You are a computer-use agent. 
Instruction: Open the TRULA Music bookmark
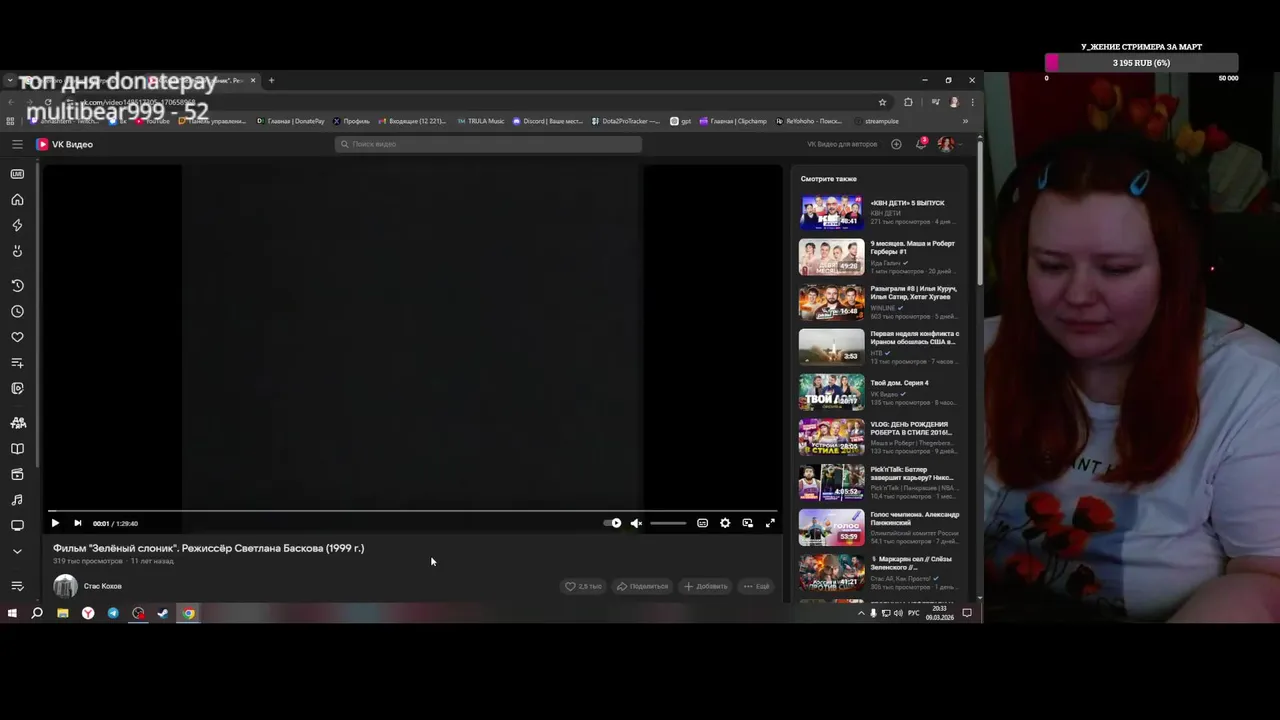click(481, 121)
